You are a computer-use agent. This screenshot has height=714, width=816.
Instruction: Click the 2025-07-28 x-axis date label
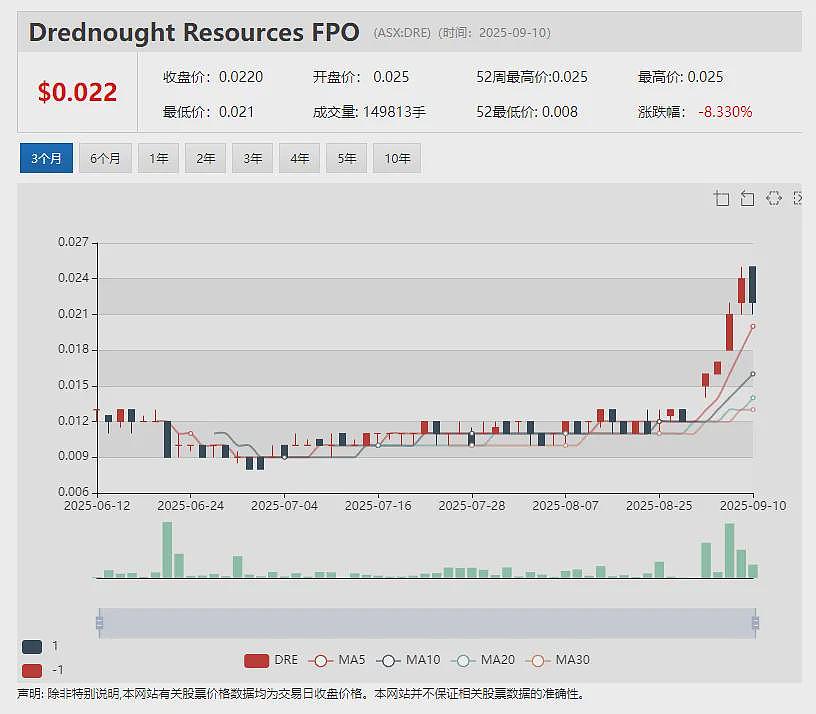pyautogui.click(x=472, y=506)
